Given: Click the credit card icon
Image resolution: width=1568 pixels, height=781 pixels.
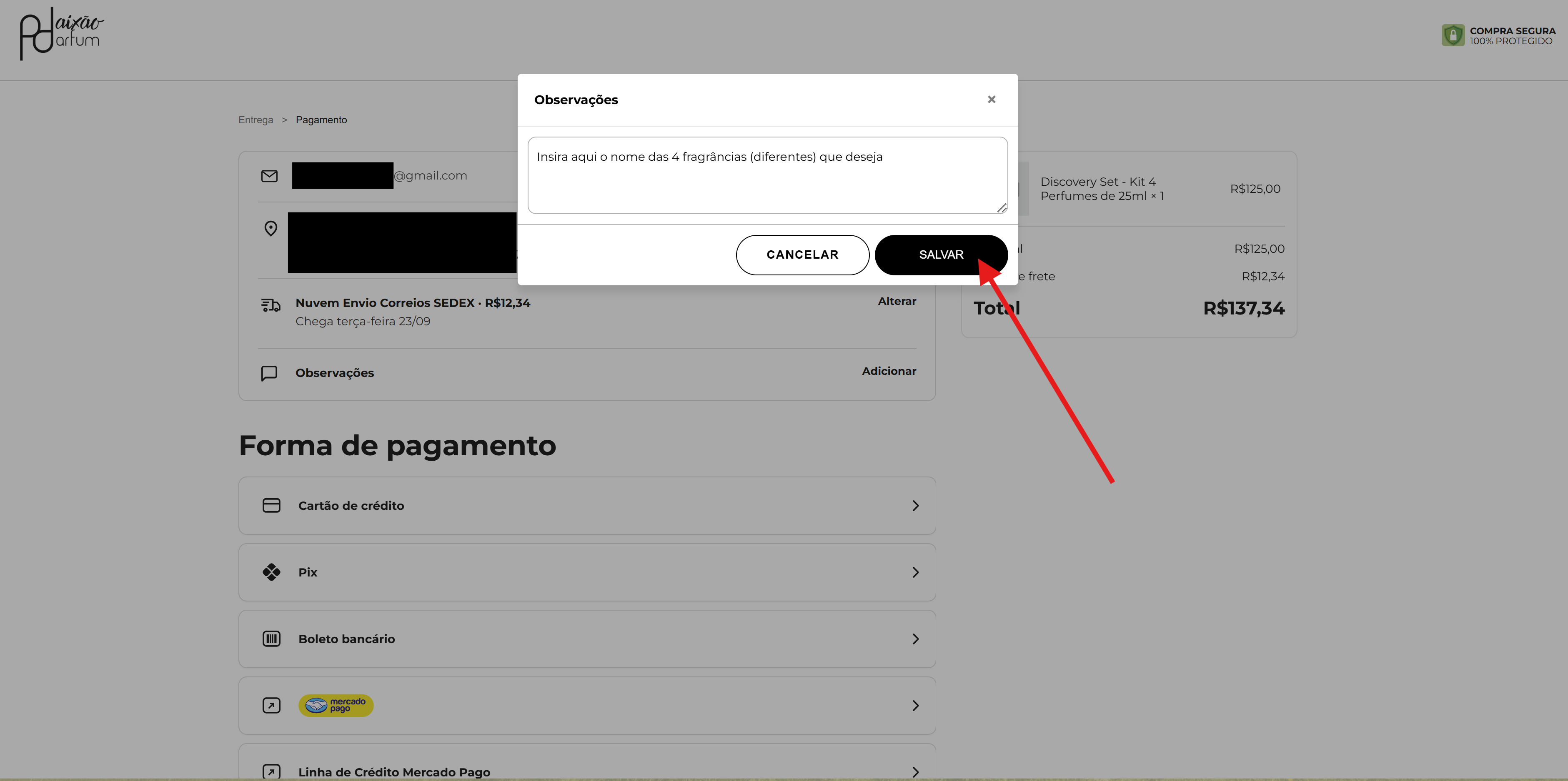Looking at the screenshot, I should coord(271,505).
